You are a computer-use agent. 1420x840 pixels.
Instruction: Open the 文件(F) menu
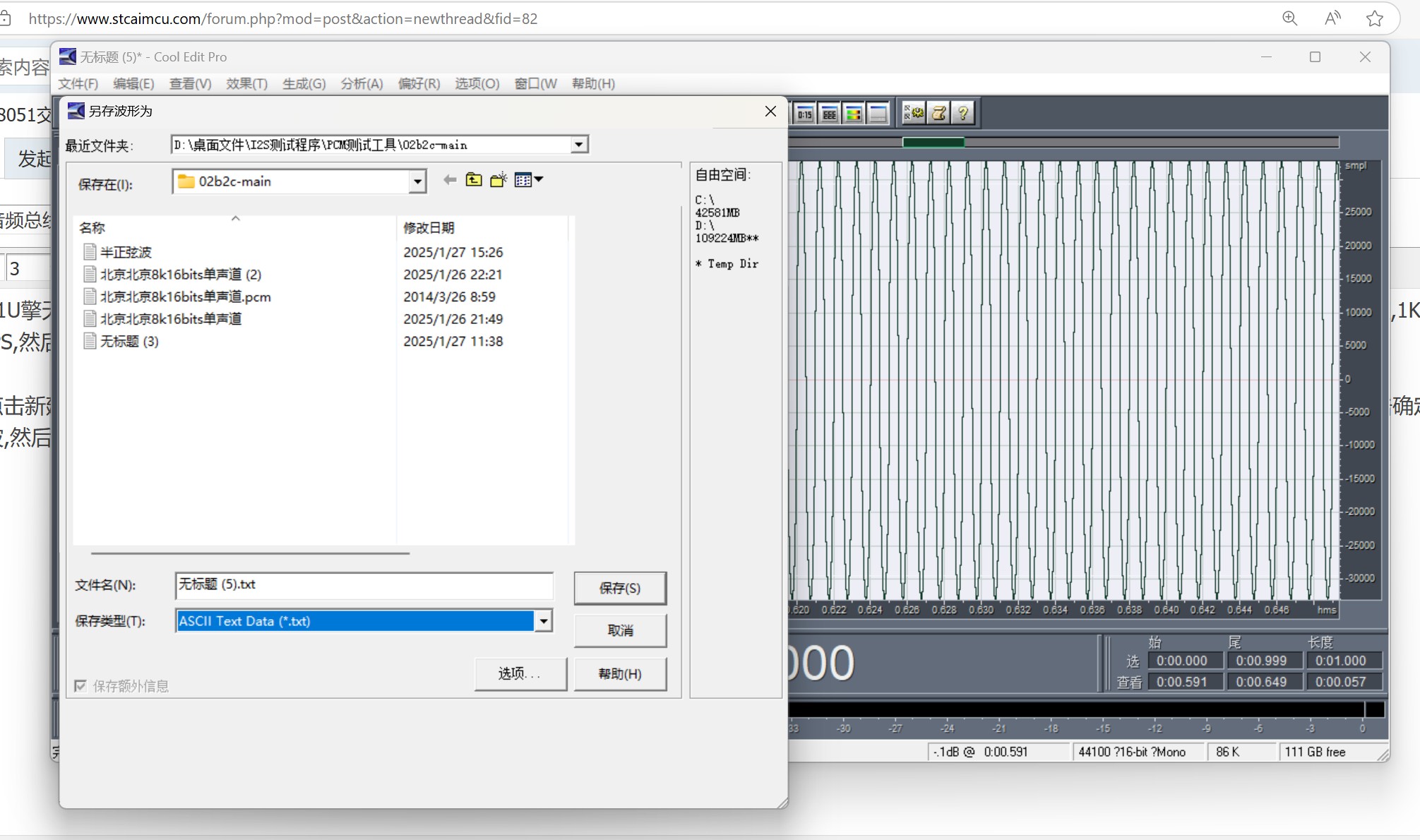[78, 83]
